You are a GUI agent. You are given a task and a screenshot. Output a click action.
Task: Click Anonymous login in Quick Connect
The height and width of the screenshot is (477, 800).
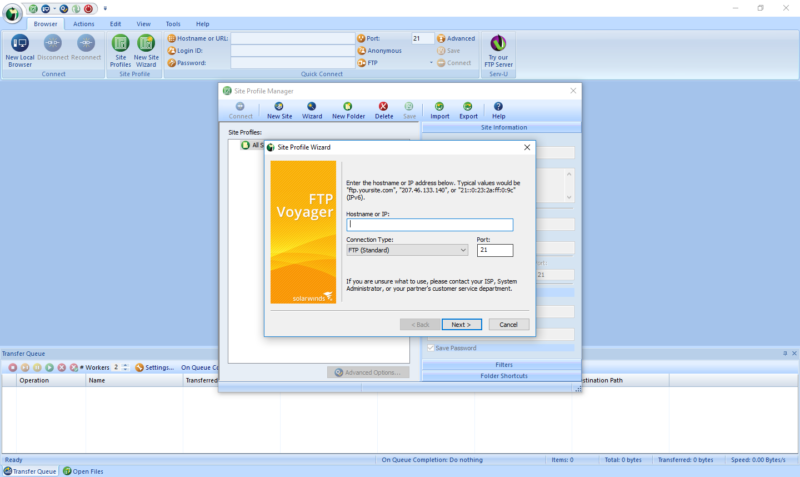point(379,51)
